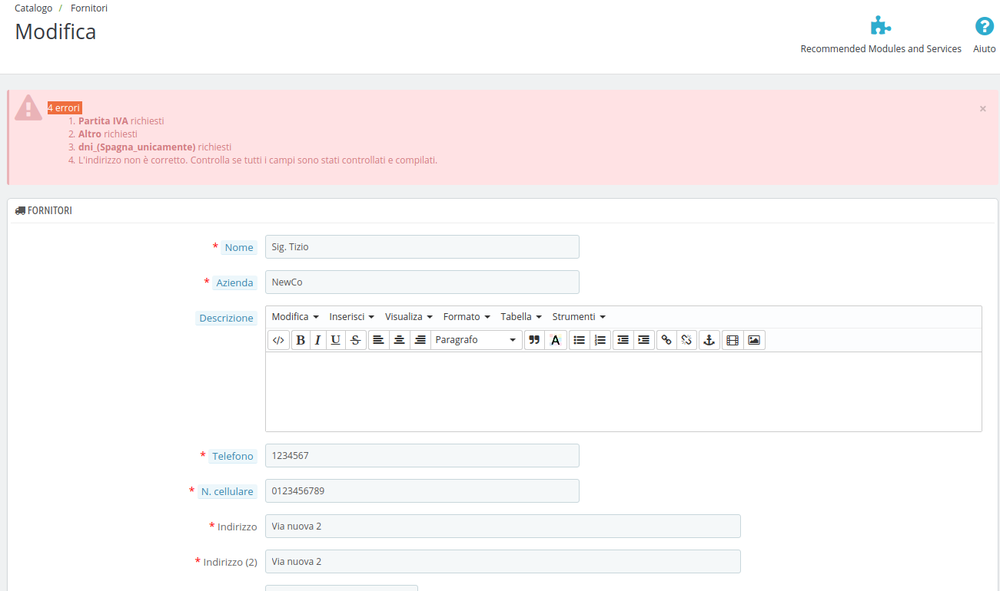
Task: Increase indent in description editor
Action: pos(644,340)
